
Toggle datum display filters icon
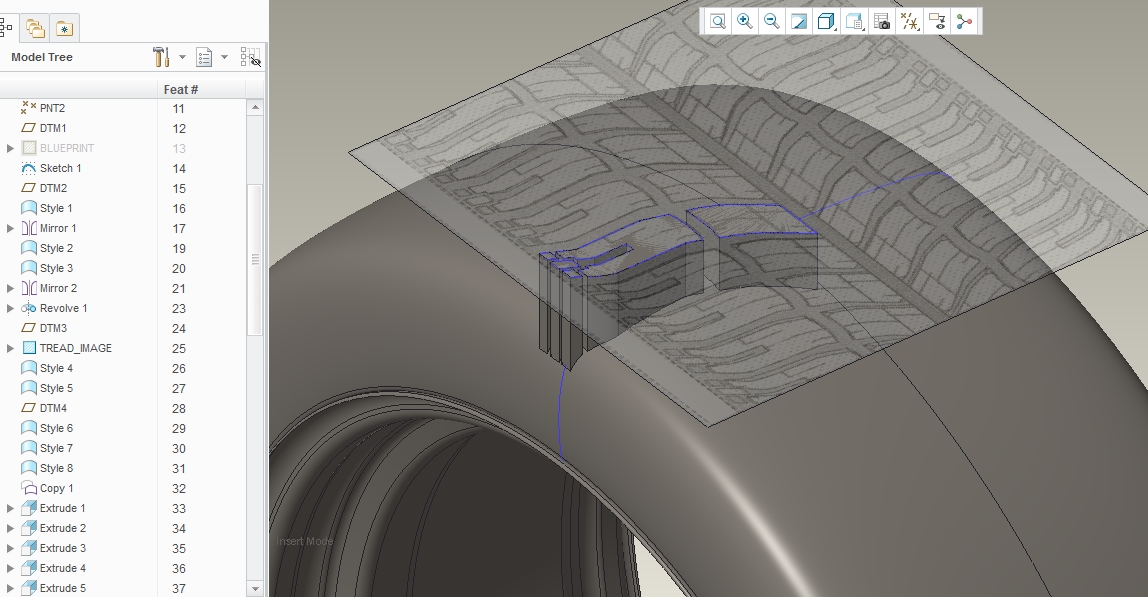[909, 21]
